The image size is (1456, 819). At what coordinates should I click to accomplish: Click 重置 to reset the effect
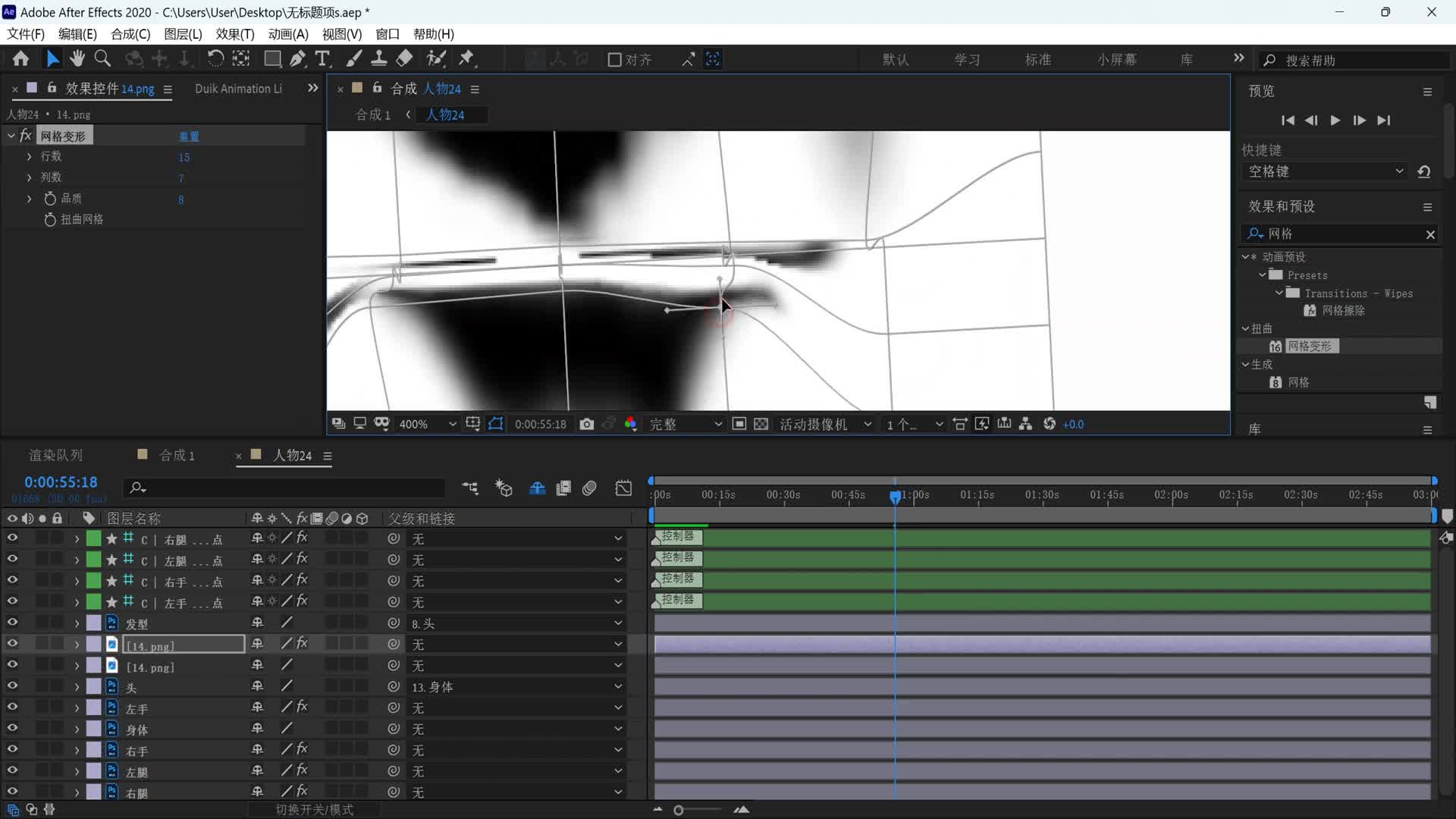[x=189, y=136]
